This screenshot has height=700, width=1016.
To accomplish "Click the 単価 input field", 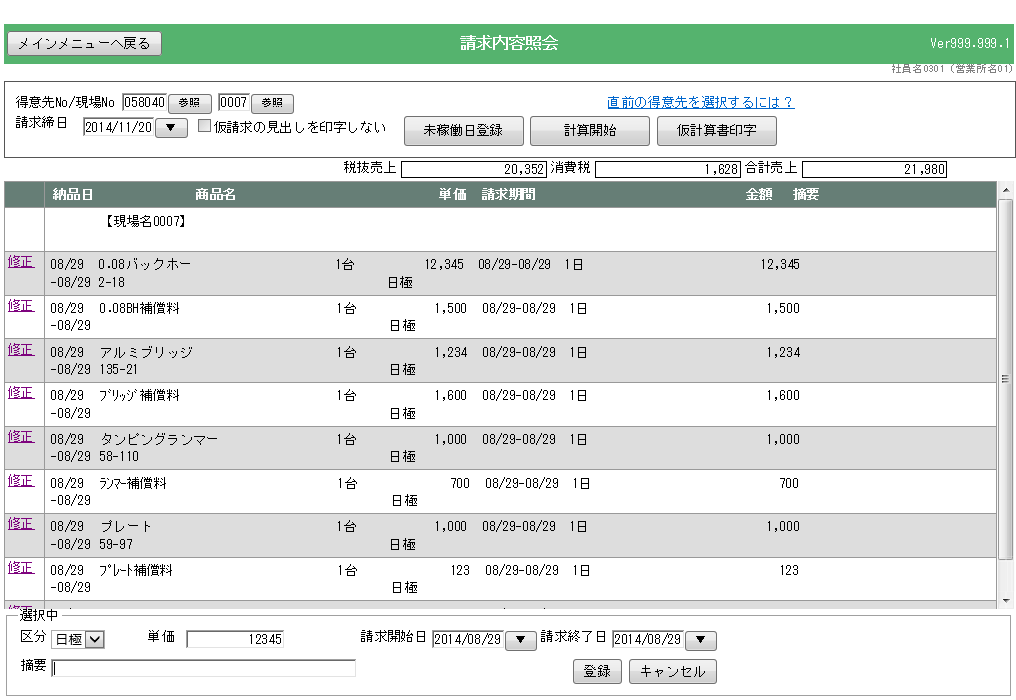I will pyautogui.click(x=235, y=639).
